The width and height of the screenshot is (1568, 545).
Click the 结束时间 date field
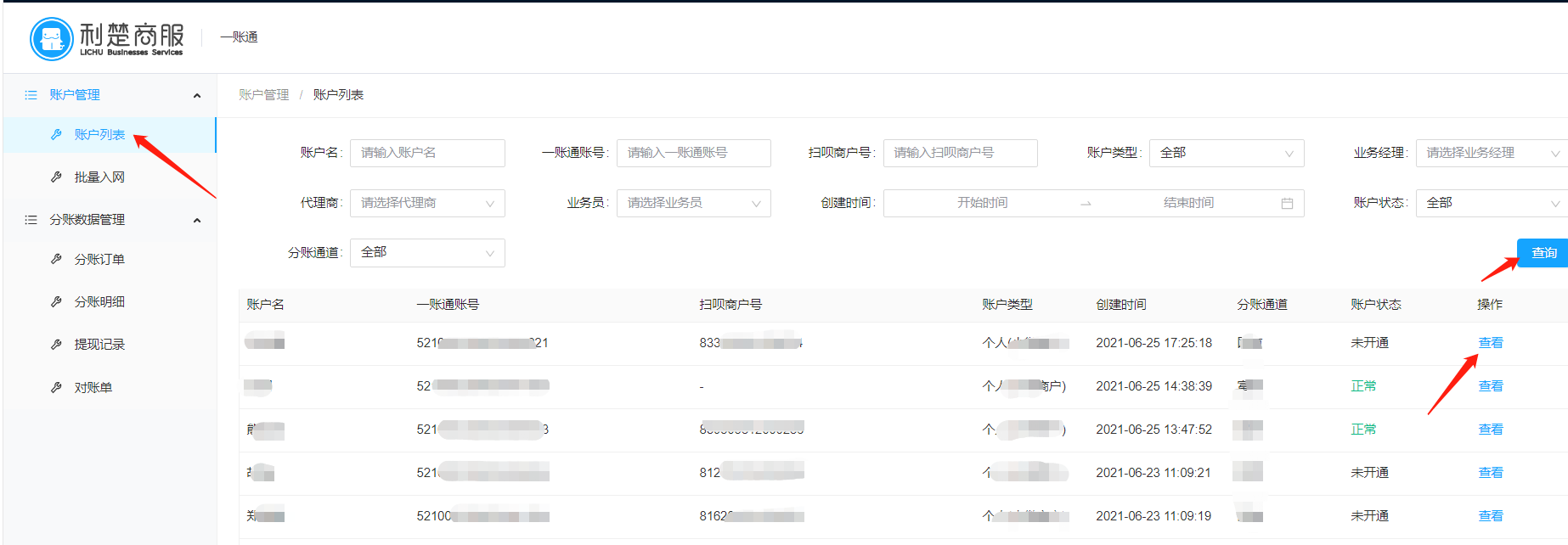1188,203
